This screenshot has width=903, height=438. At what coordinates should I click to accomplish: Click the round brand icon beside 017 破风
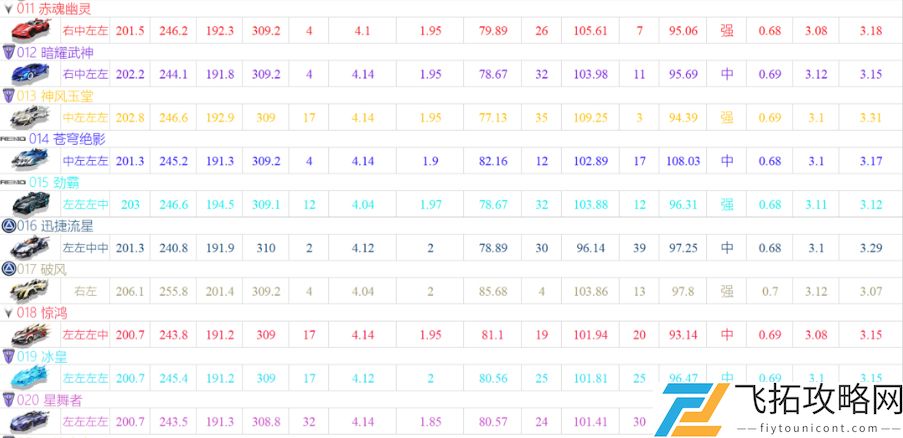[8, 269]
